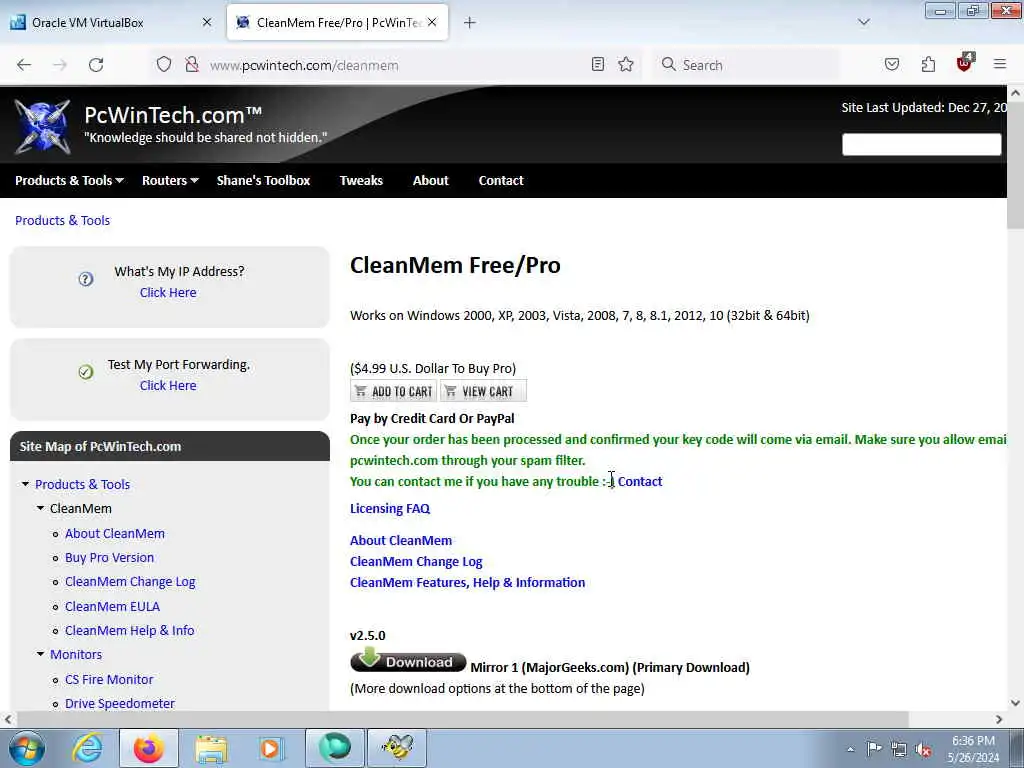
Task: Click the View Cart button
Action: point(483,391)
